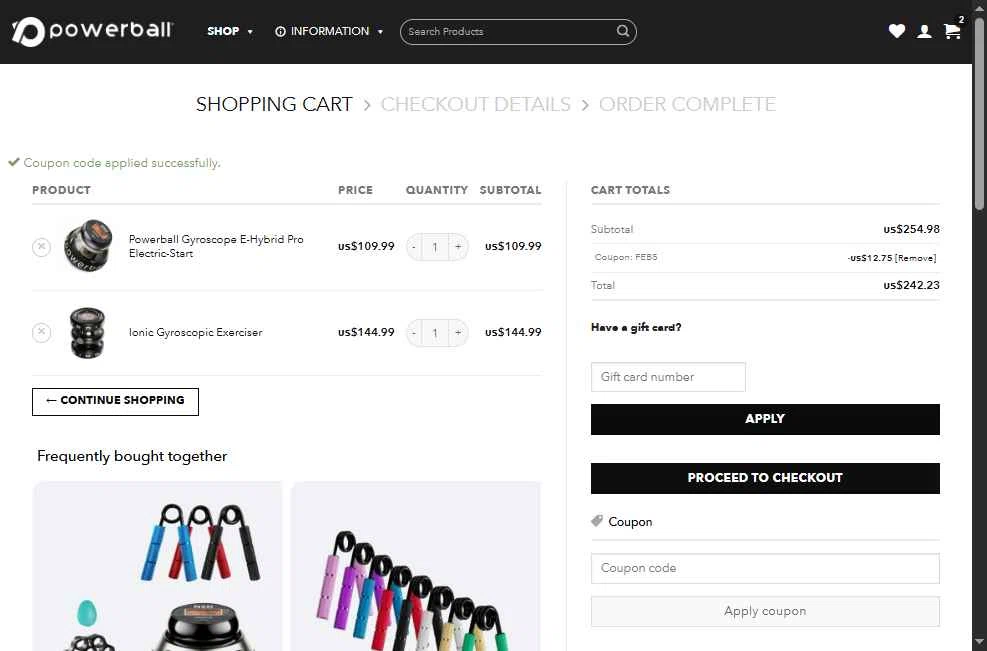The width and height of the screenshot is (987, 651).
Task: Open Powerball Gyroscope E-Hybrid Pro Electric-Start link
Action: click(x=216, y=246)
